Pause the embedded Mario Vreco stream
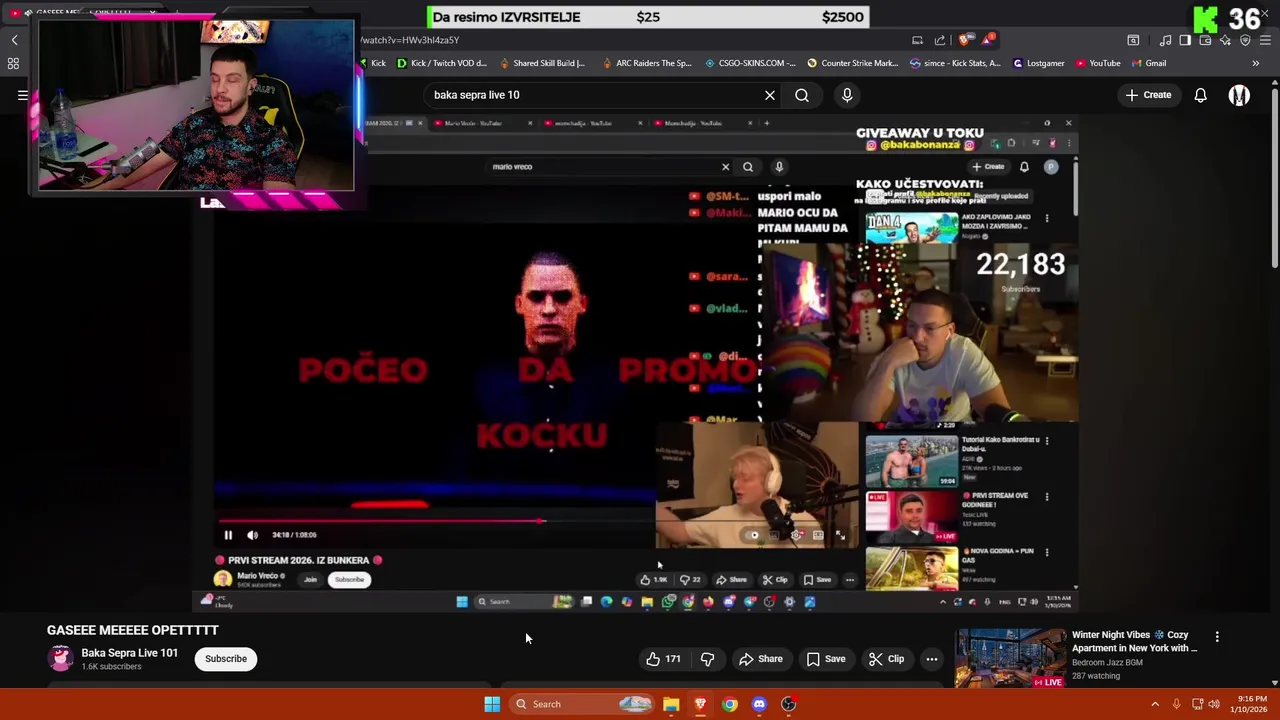Image resolution: width=1280 pixels, height=720 pixels. tap(228, 535)
